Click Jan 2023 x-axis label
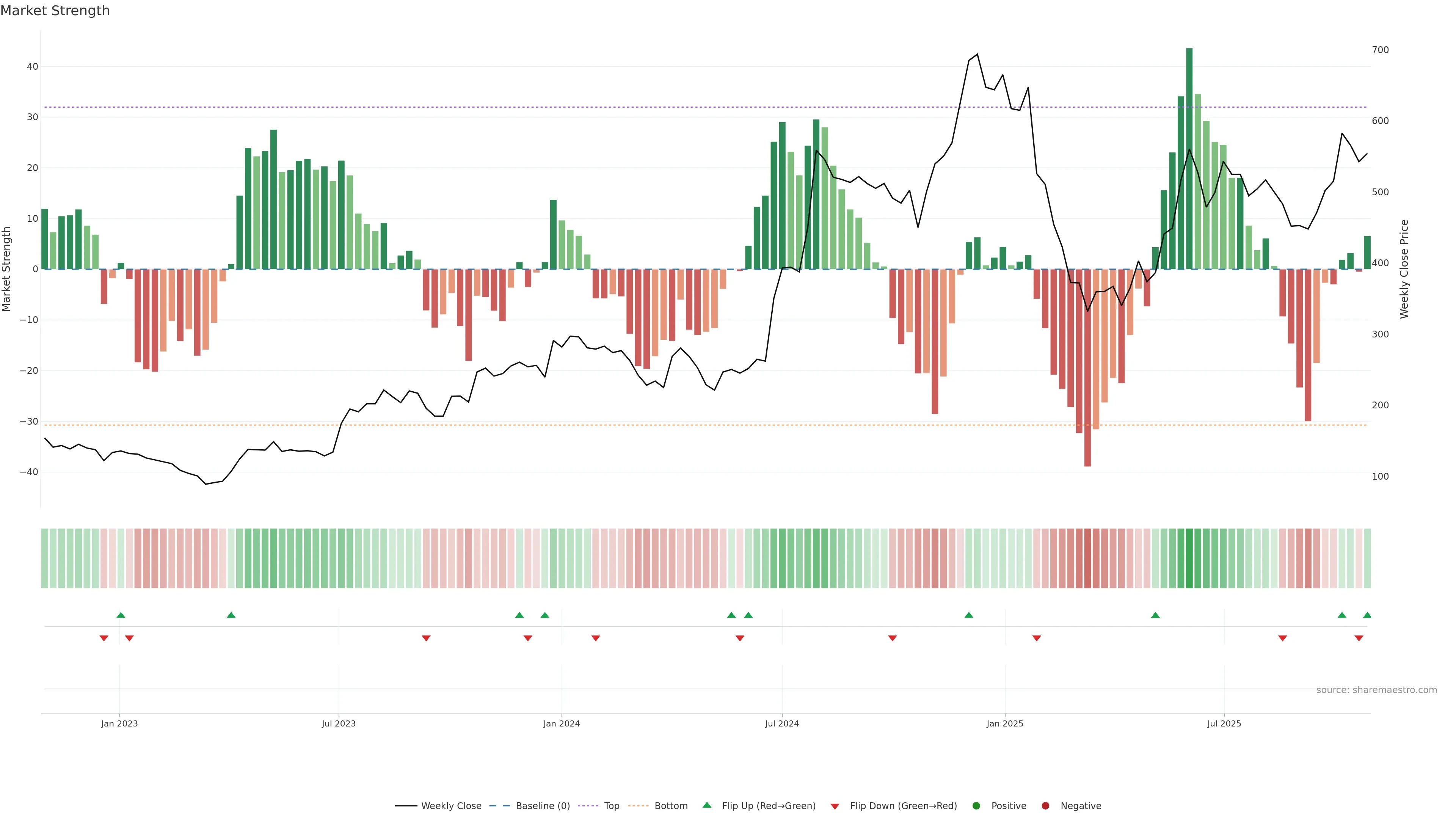The image size is (1456, 819). coord(119,723)
